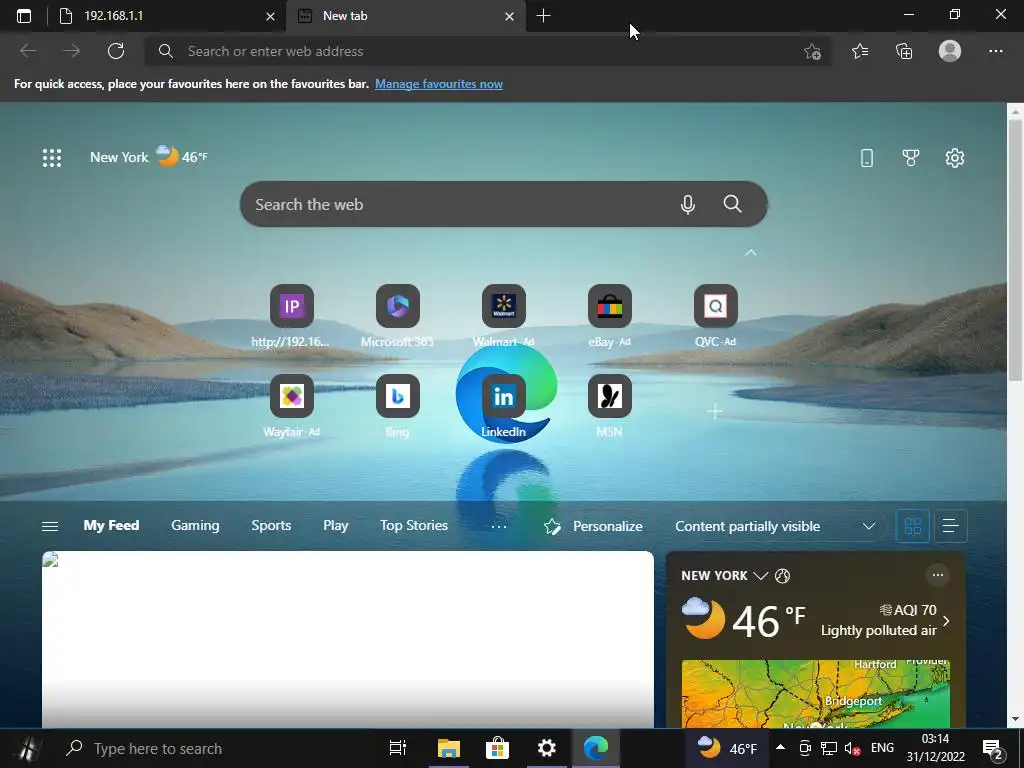The image size is (1024, 768).
Task: Click the weather radar map thumbnail
Action: 815,694
